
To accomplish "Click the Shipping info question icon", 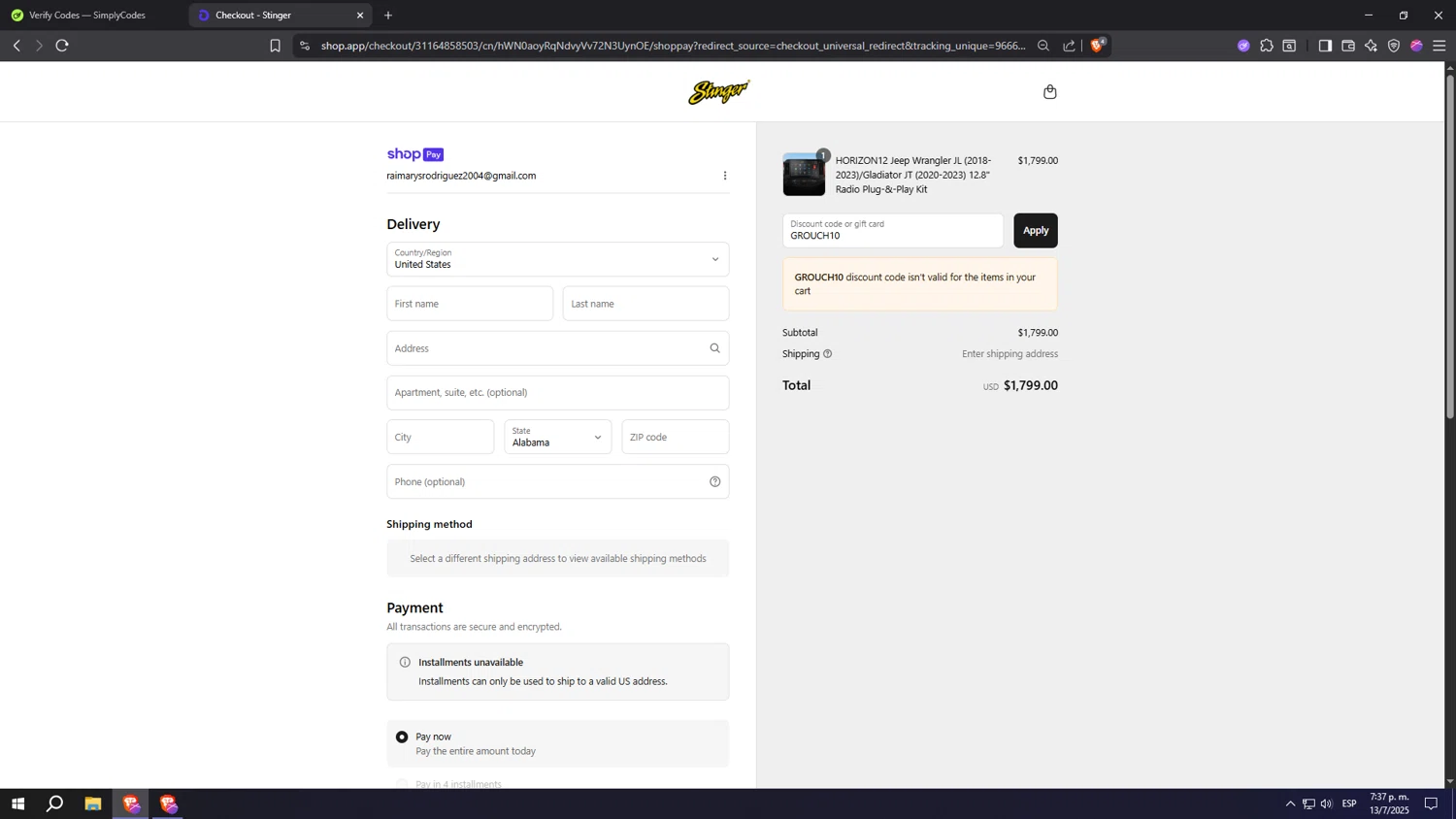I will (x=828, y=354).
